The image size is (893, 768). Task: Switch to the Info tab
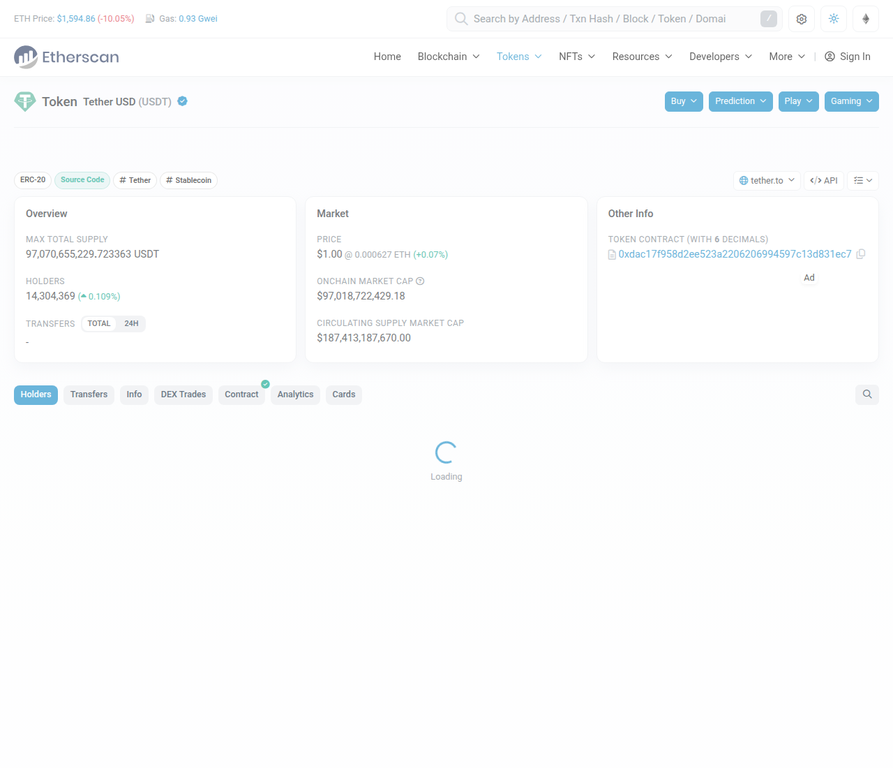coord(134,395)
